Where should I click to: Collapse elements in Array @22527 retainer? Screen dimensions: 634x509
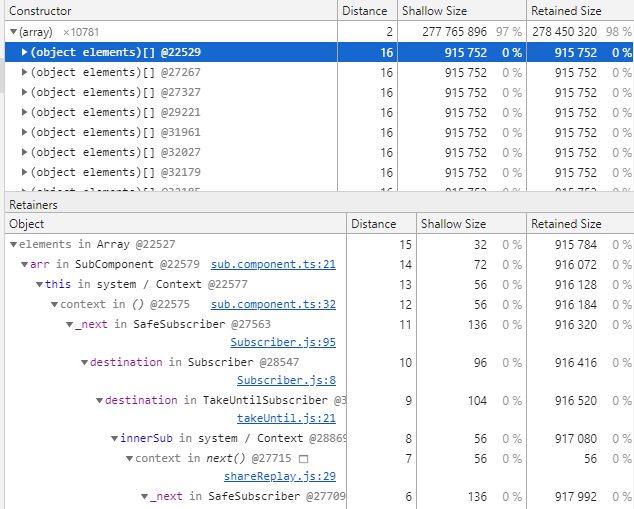[13, 244]
